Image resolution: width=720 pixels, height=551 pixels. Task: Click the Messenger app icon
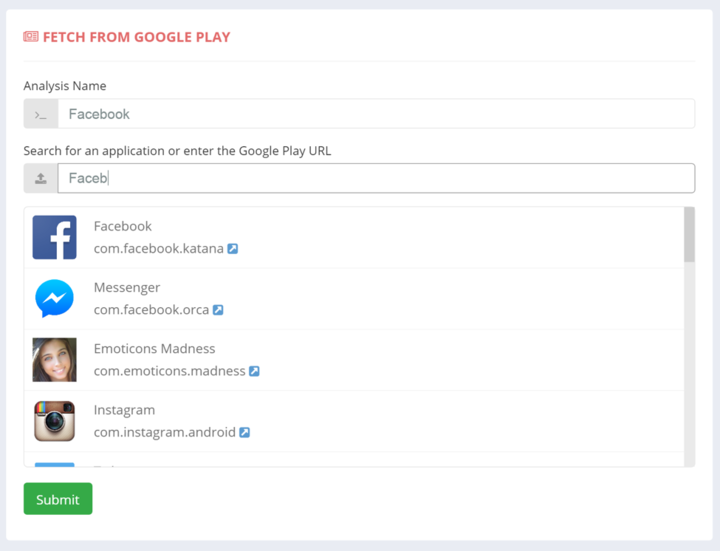pyautogui.click(x=54, y=298)
